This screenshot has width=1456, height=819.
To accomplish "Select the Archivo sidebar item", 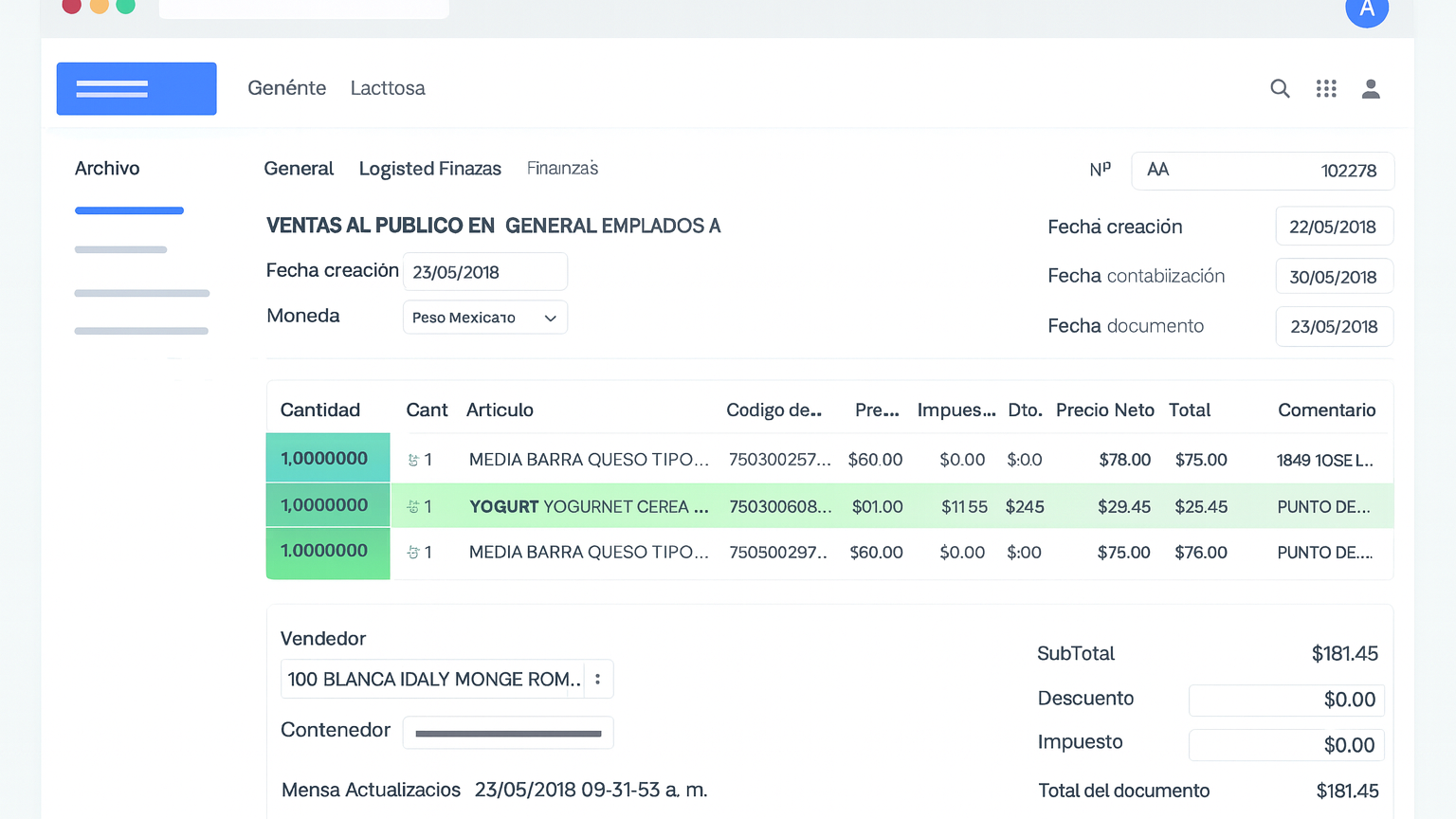I will pos(107,169).
